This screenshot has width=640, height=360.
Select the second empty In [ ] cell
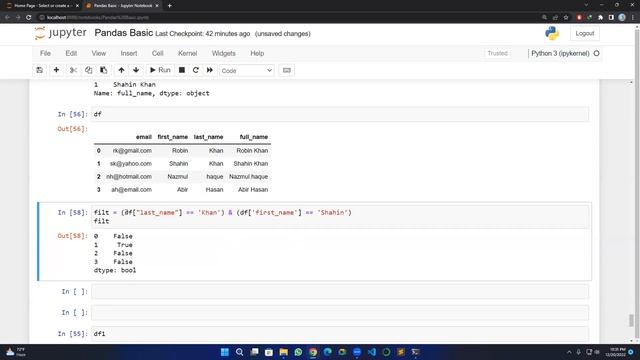pyautogui.click(x=340, y=313)
